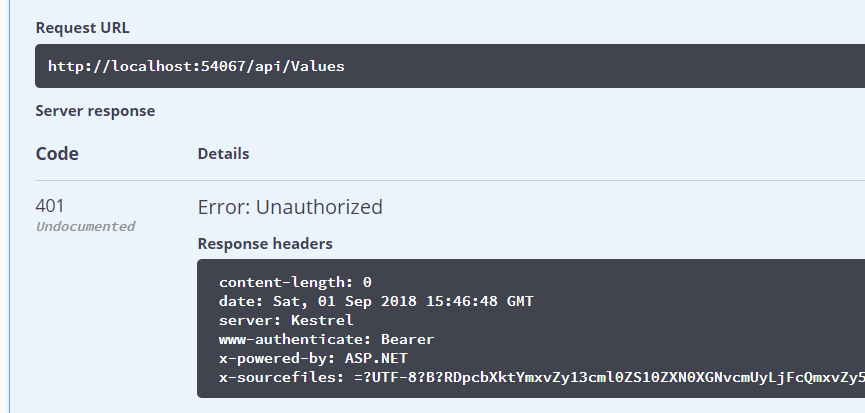Click the content-length: 0 header line
Screen dimensions: 865x413
[295, 282]
